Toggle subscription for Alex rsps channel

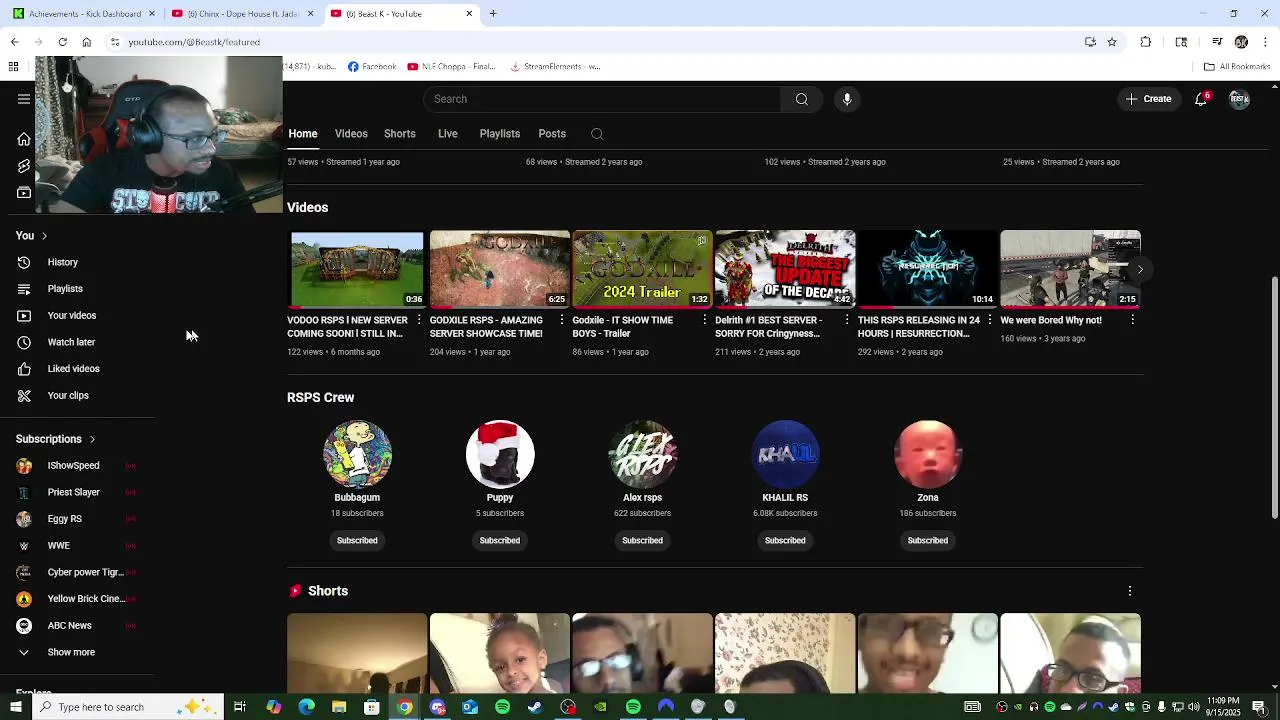pyautogui.click(x=642, y=541)
